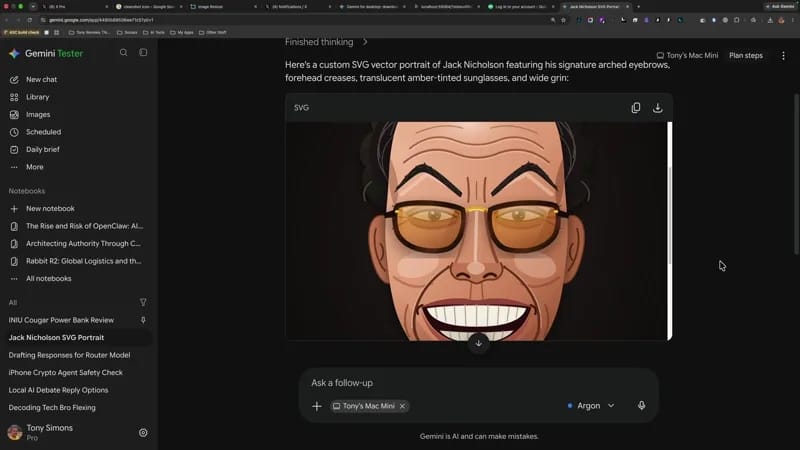Open the Other Stuff bookmarks folder
Screen dimensions: 800x450
[x=213, y=32]
